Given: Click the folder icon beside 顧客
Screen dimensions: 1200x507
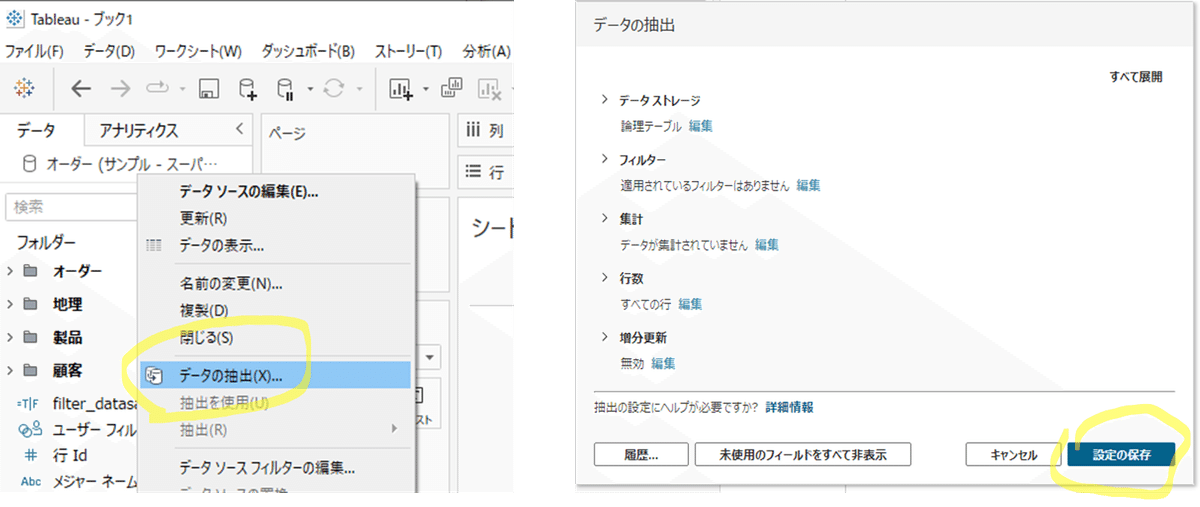Looking at the screenshot, I should 30,371.
